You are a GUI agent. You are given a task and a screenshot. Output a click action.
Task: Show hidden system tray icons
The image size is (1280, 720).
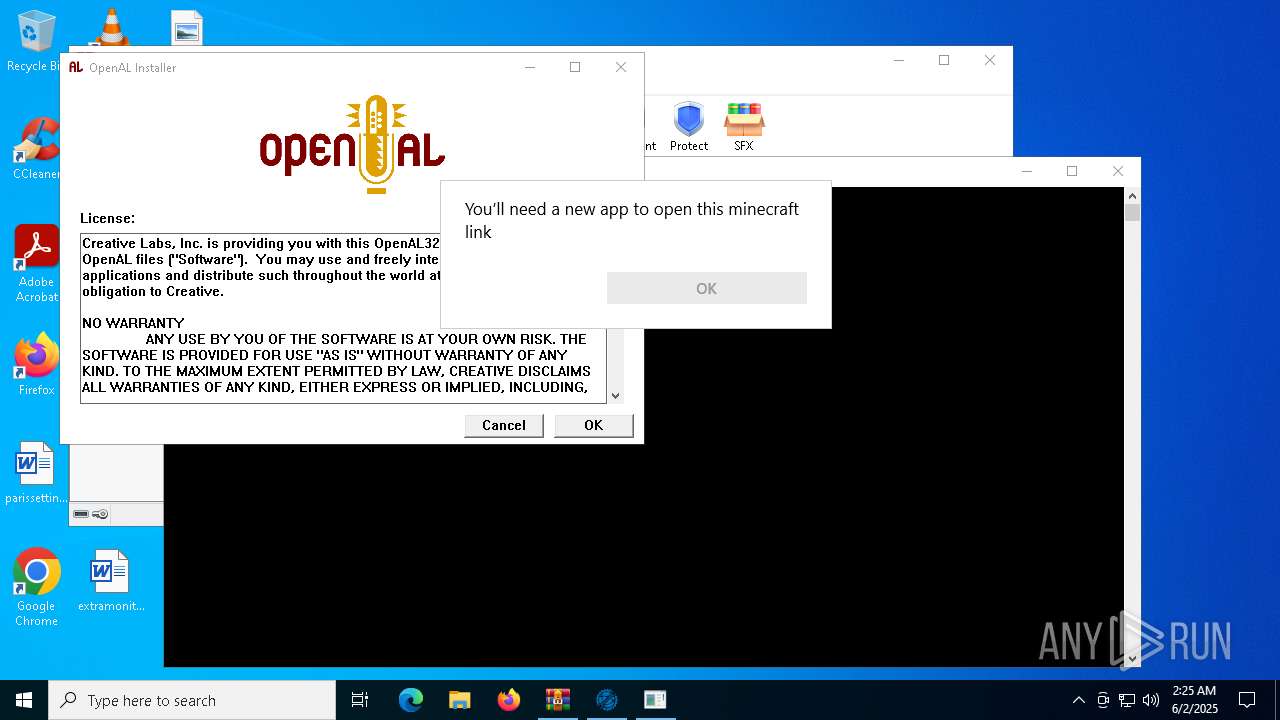(x=1078, y=700)
